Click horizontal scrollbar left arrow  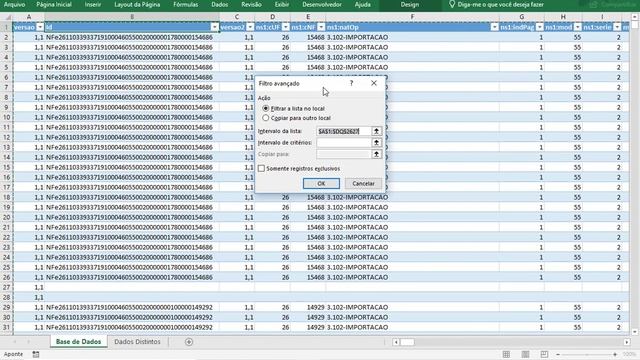(x=396, y=342)
